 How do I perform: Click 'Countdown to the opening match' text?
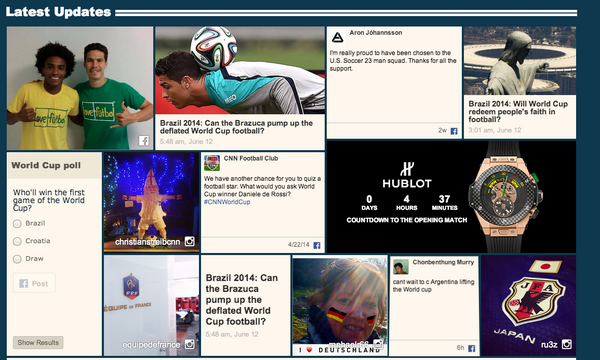tap(407, 220)
